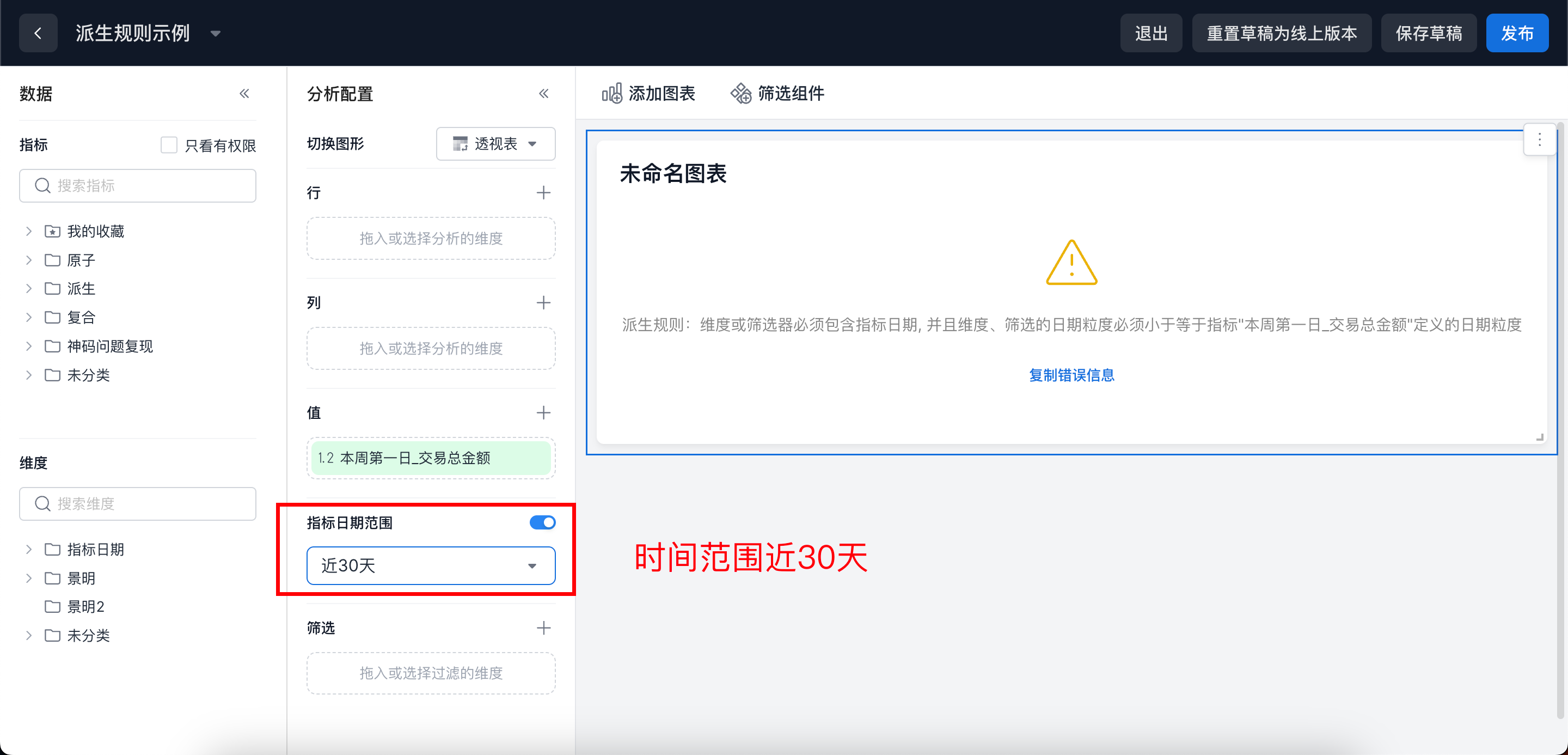1568x755 pixels.
Task: Select the 我的收藏 starred folder icon
Action: pos(52,232)
